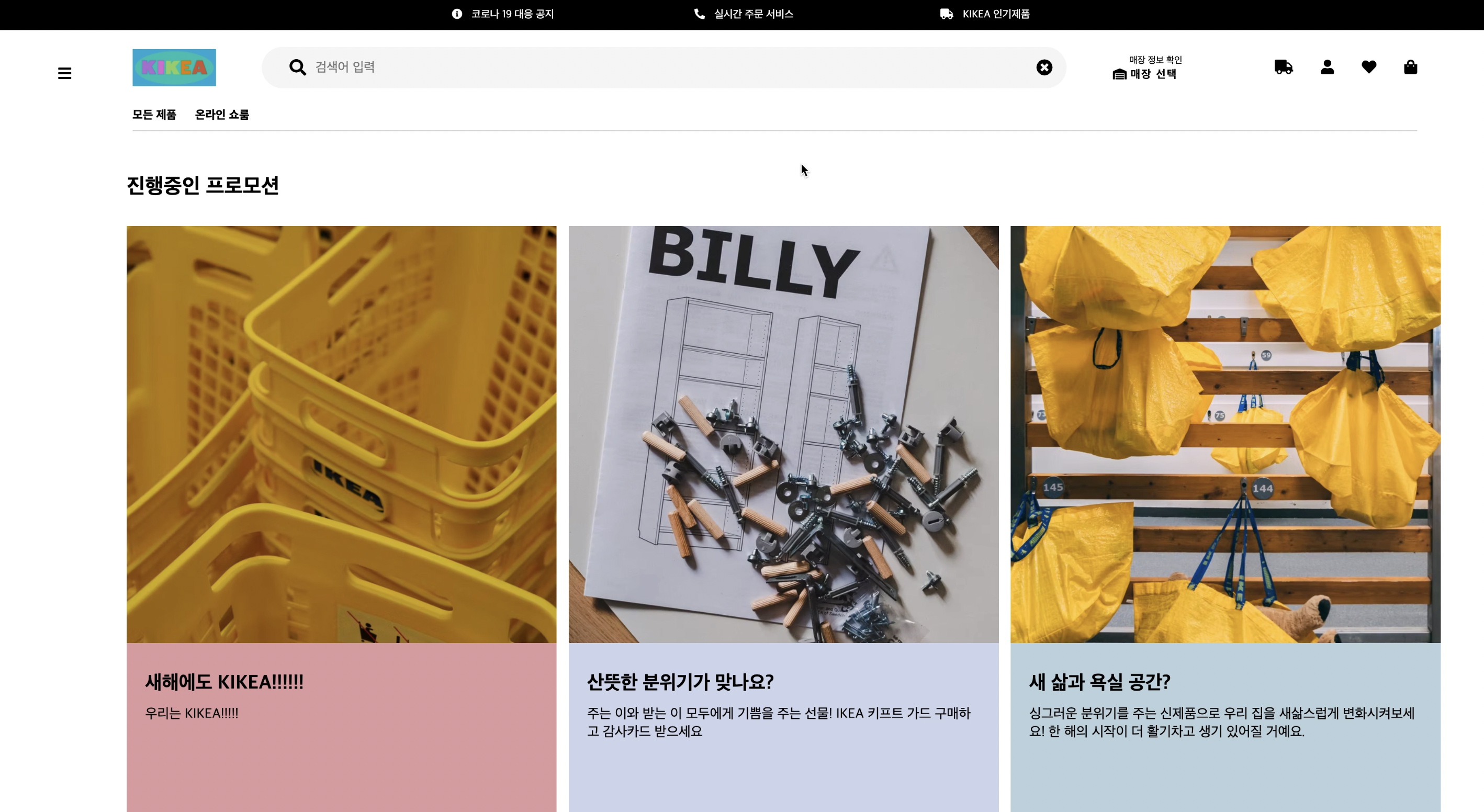Open the yellow baskets promotion image

(342, 434)
